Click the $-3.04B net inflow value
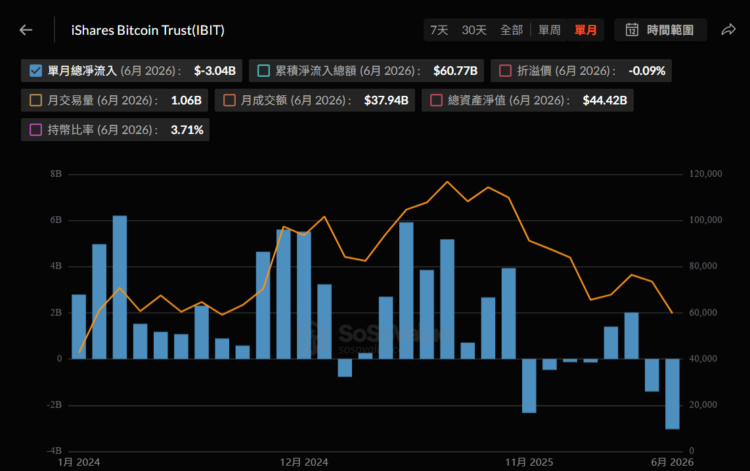 (215, 71)
